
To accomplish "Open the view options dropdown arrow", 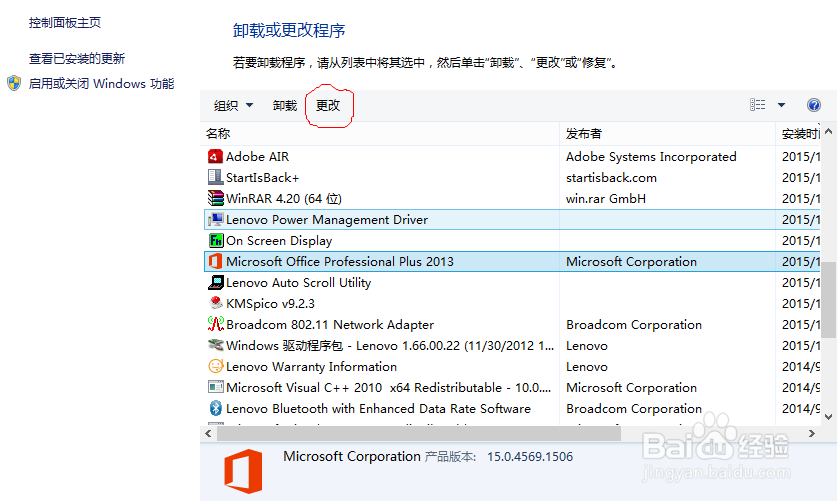I will pyautogui.click(x=781, y=105).
